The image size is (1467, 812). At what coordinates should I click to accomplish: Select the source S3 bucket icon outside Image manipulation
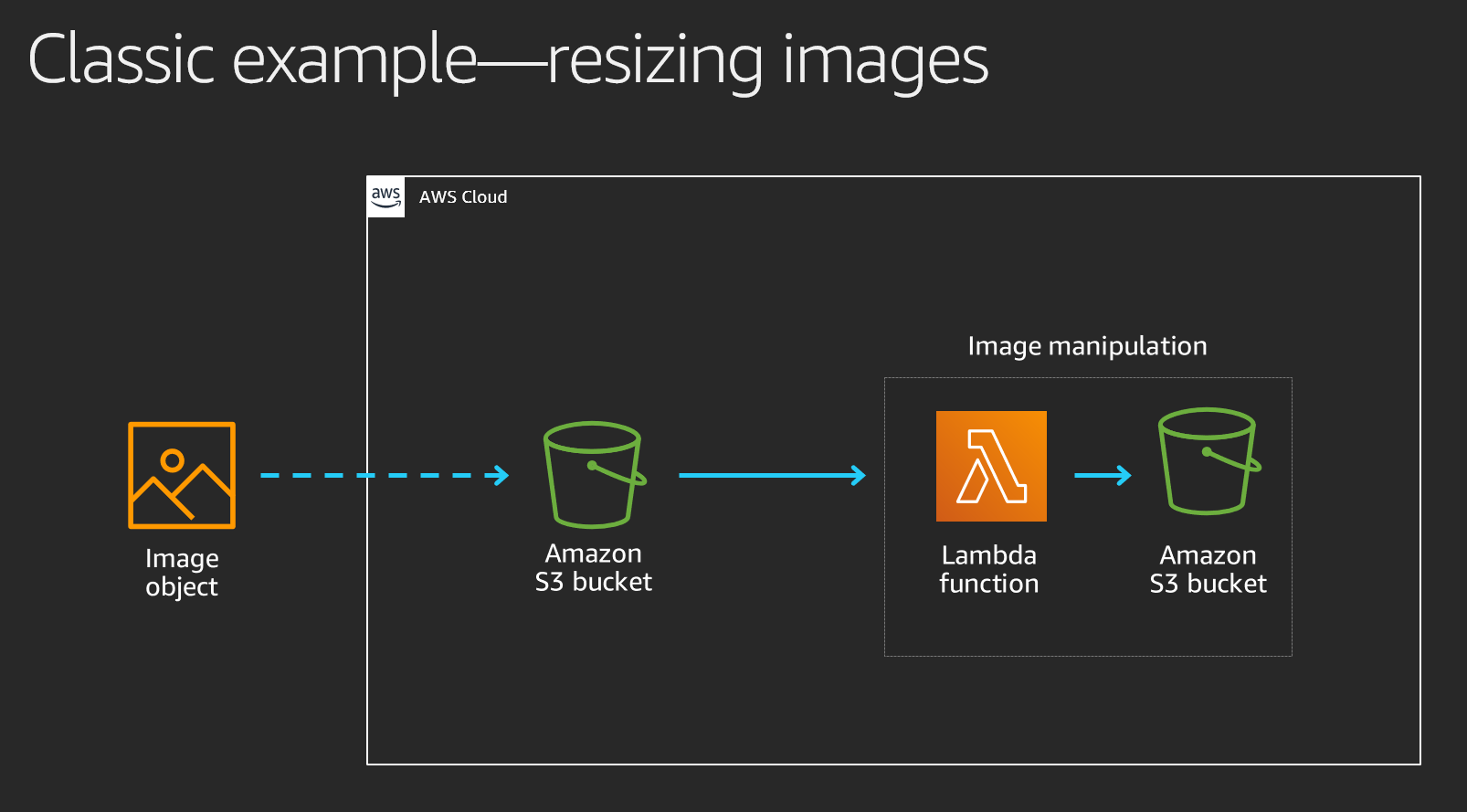click(595, 475)
